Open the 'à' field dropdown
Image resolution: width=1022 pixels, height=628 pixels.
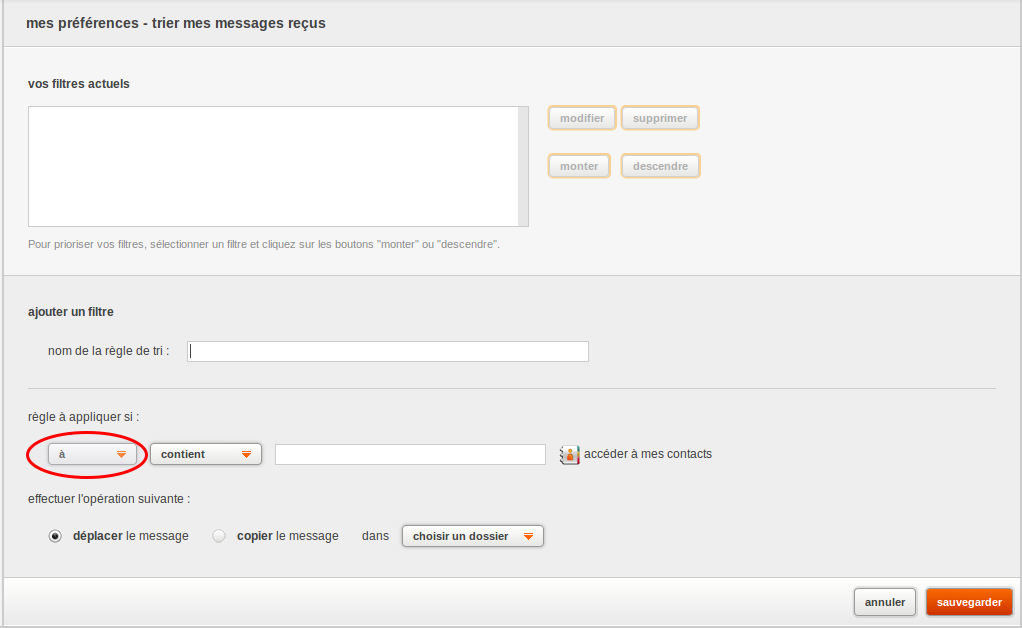[92, 454]
